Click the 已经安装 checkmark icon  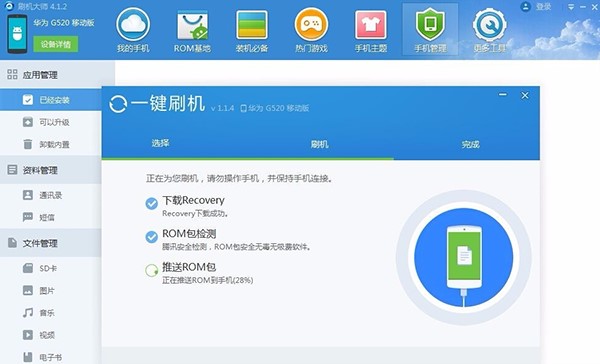(x=28, y=100)
